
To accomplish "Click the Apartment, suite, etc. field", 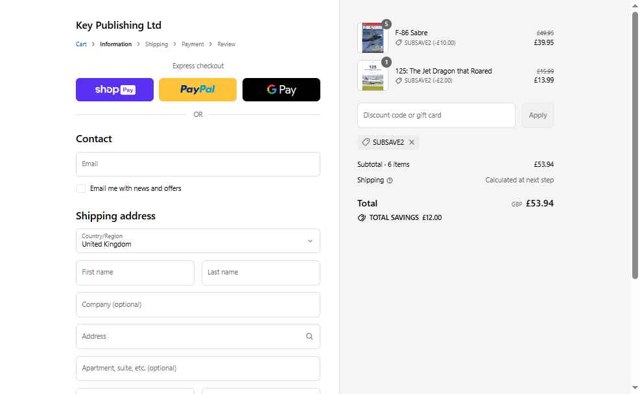I will coord(198,368).
